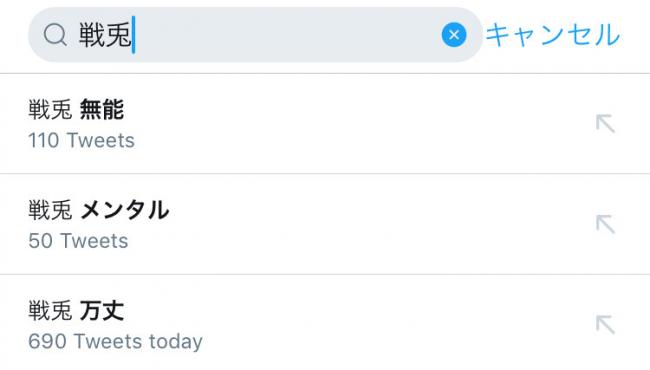Clear the search text with the X icon
Viewport: 650px width, 370px height.
pos(454,35)
